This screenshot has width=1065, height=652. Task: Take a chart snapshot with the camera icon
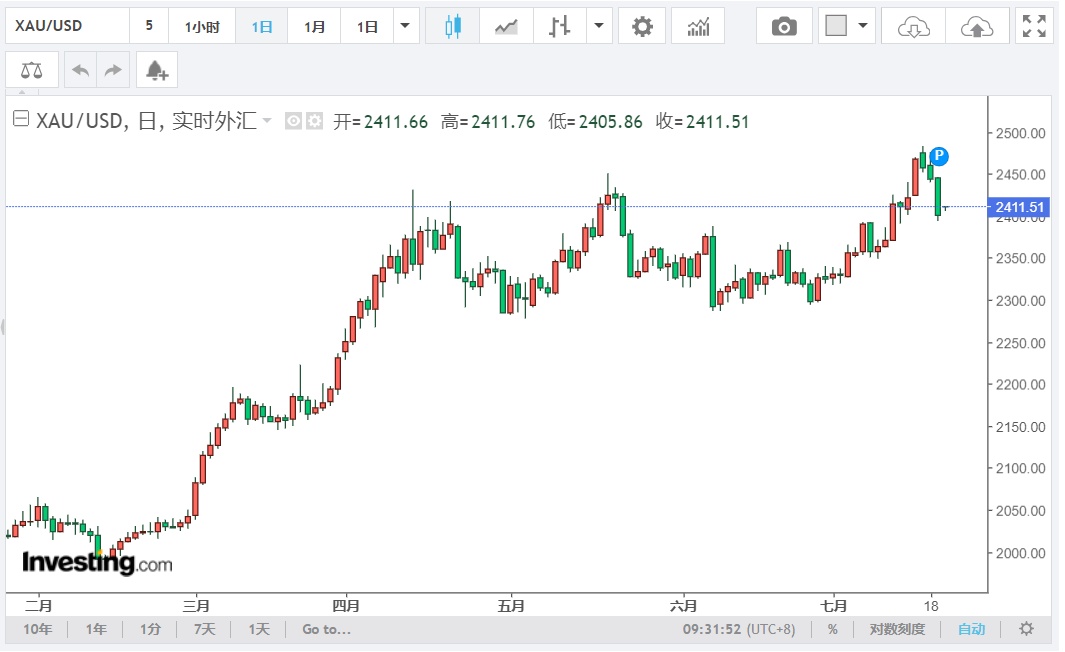(784, 27)
